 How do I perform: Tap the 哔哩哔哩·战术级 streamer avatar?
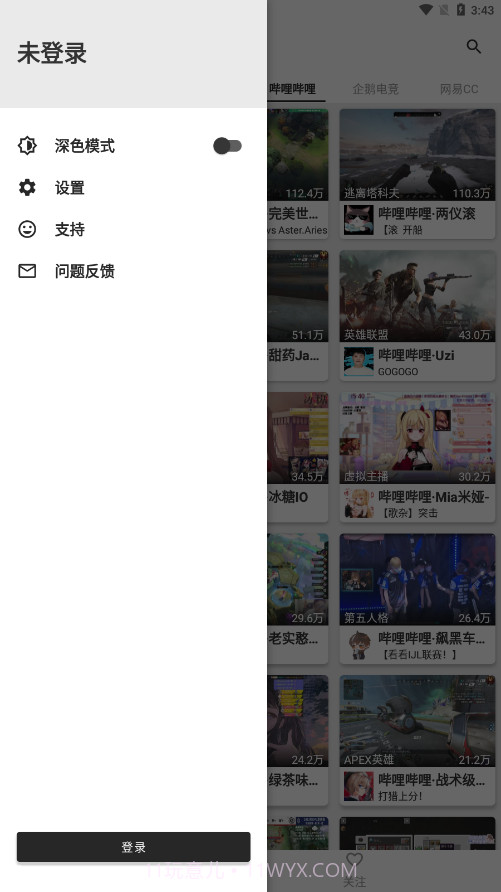(359, 787)
